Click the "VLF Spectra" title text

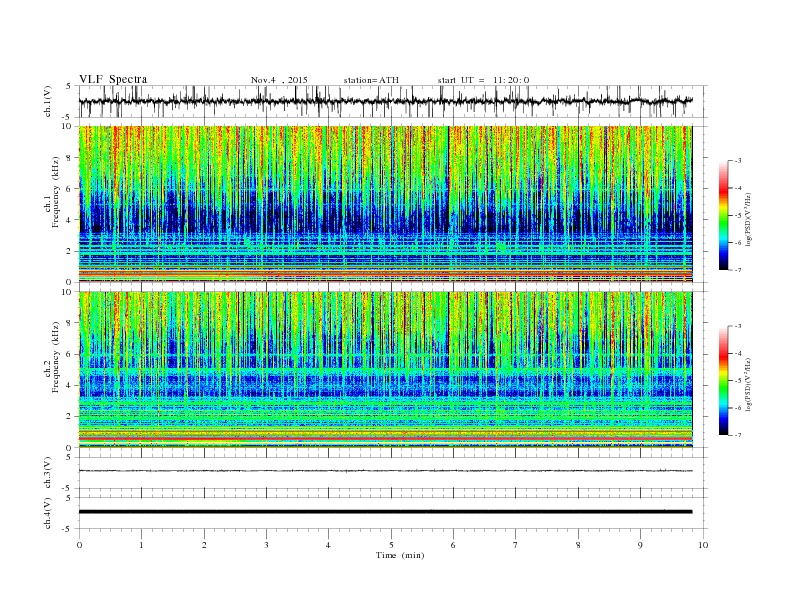click(x=113, y=79)
